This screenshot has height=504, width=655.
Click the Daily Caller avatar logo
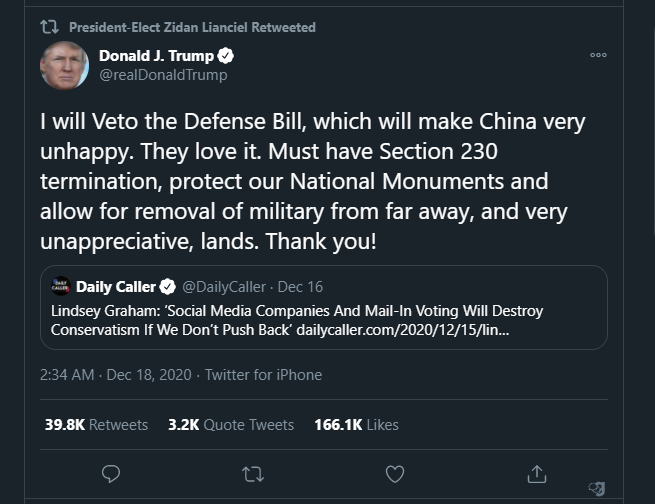tap(61, 287)
